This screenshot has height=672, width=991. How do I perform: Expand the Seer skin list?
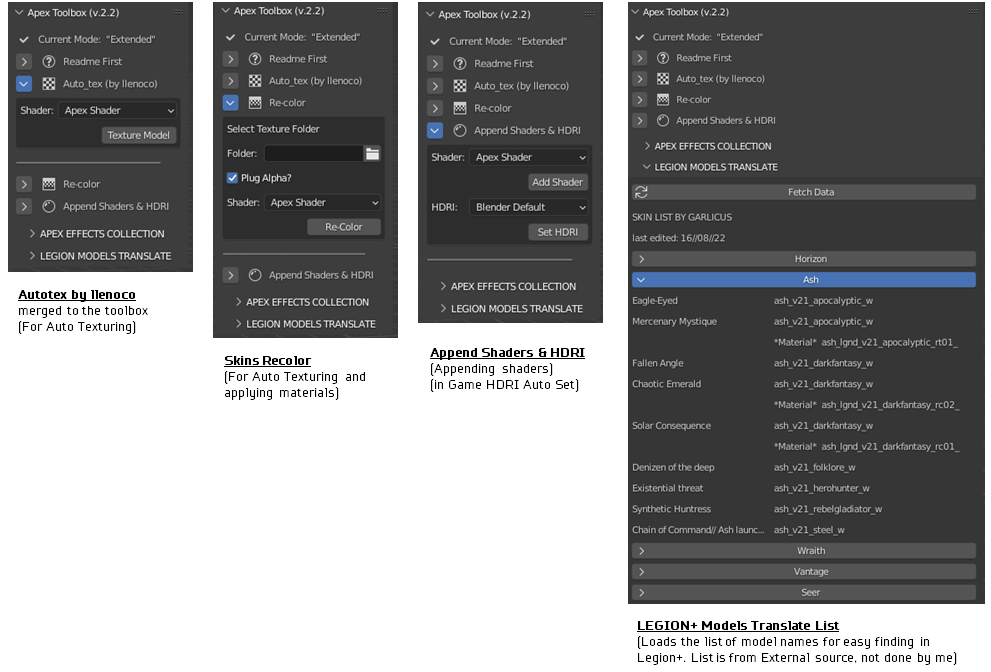click(804, 592)
